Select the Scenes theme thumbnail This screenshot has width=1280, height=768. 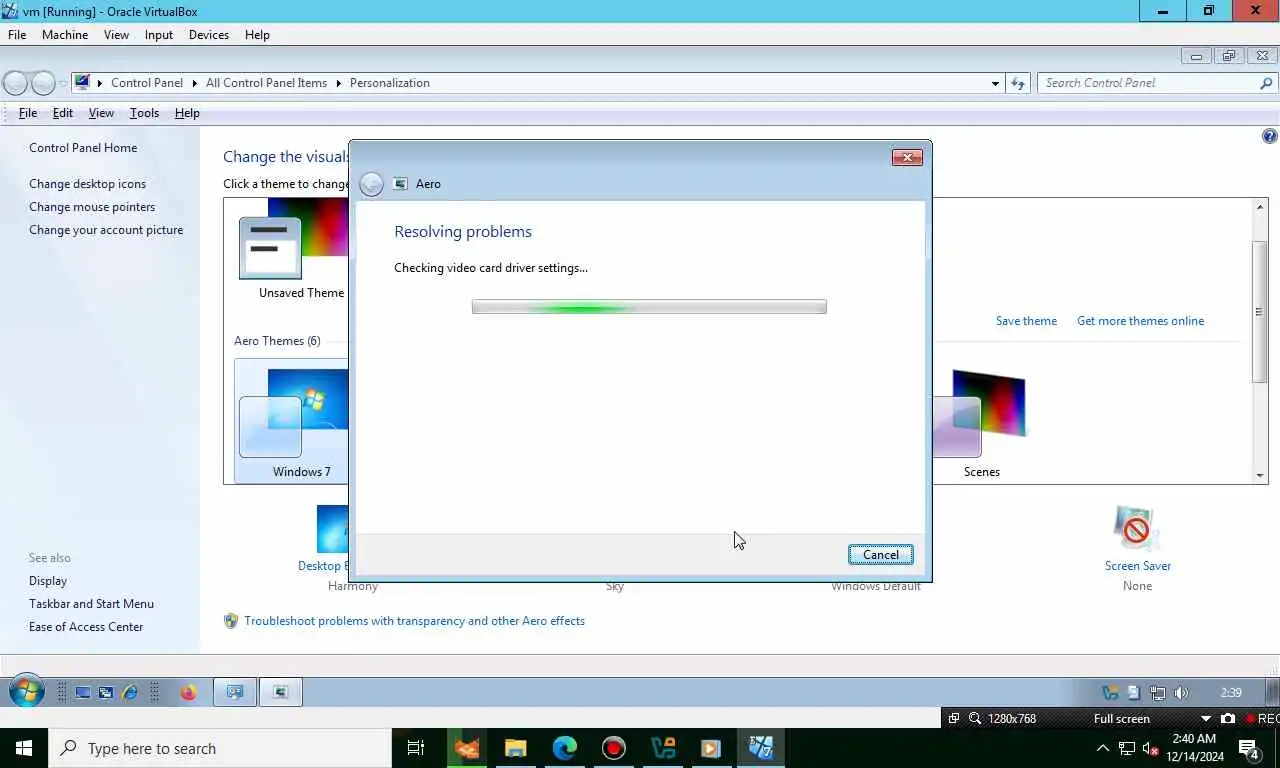click(x=980, y=414)
